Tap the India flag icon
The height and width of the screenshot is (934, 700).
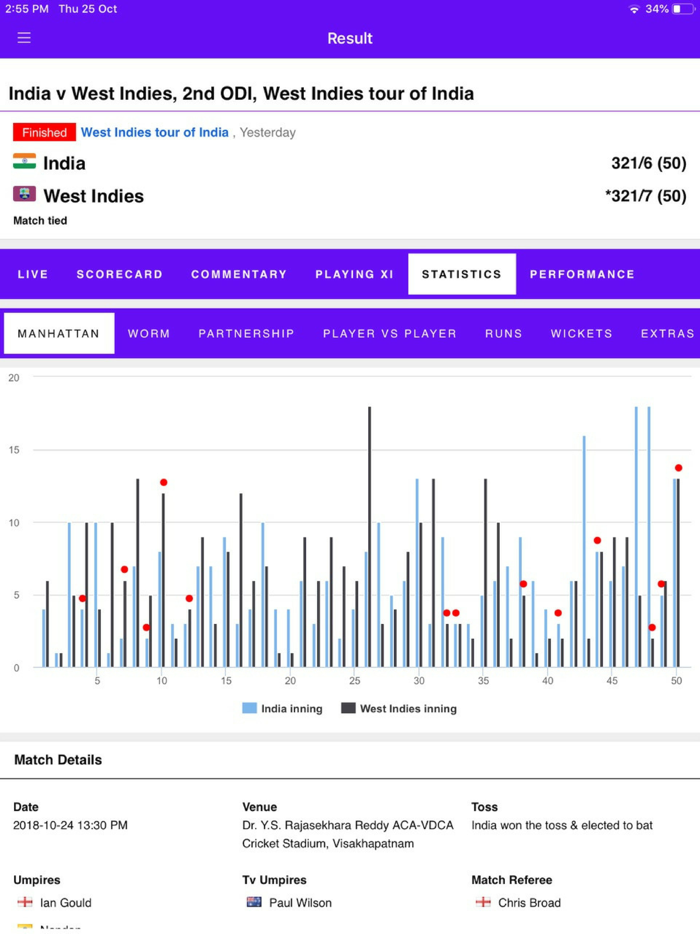click(x=24, y=162)
